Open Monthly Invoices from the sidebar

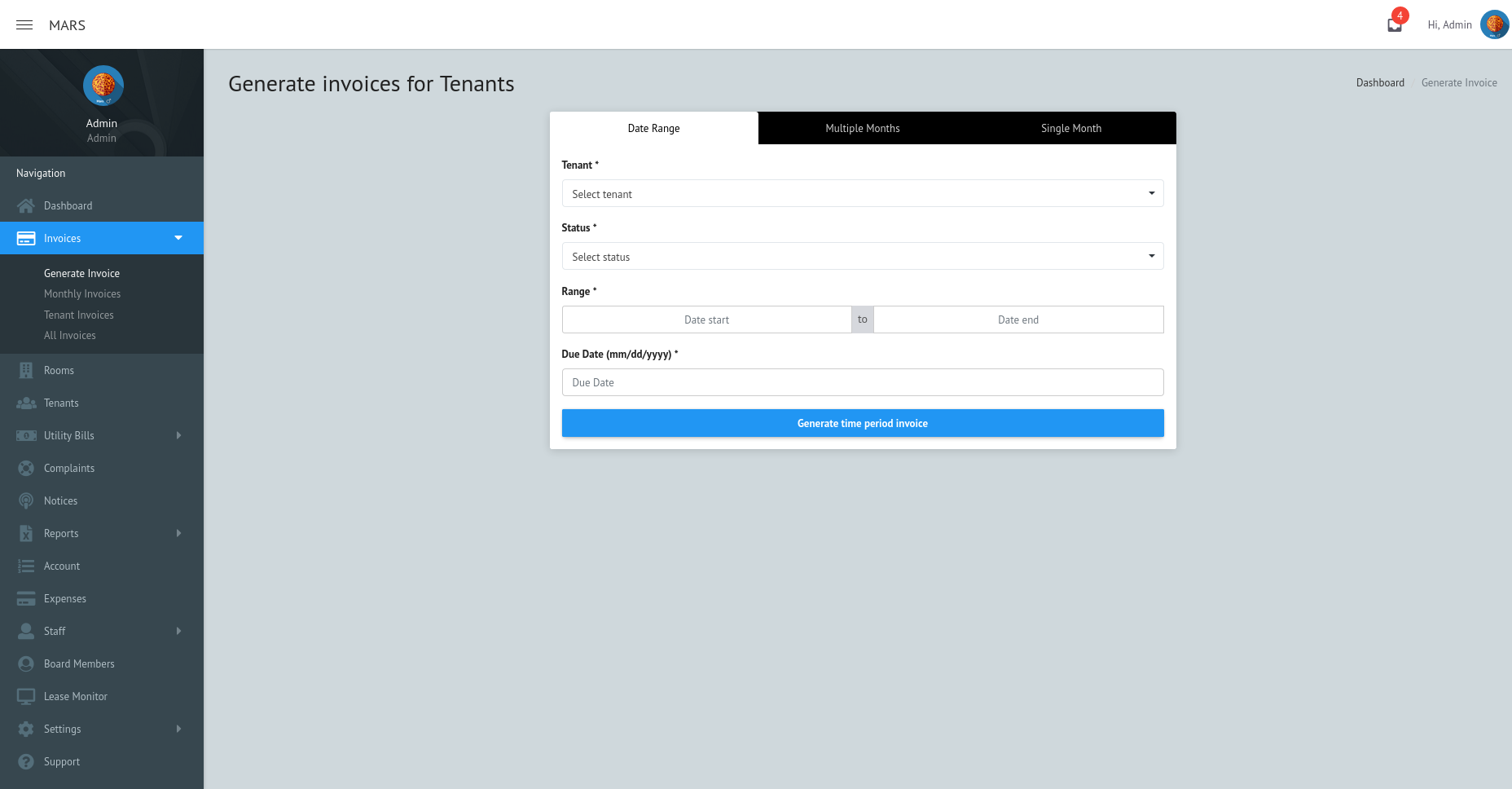tap(82, 293)
